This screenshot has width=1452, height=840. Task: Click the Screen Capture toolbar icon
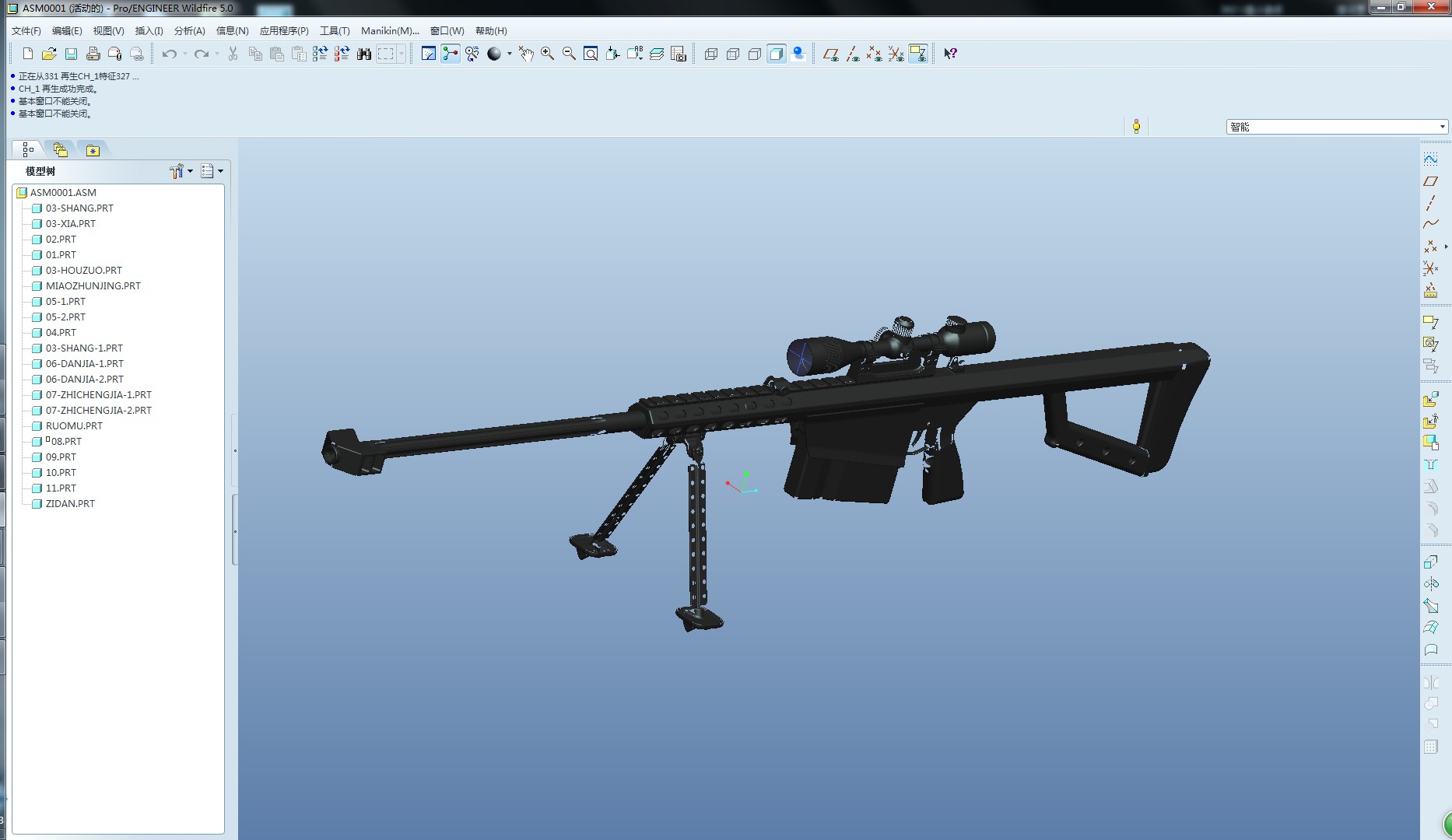click(679, 54)
